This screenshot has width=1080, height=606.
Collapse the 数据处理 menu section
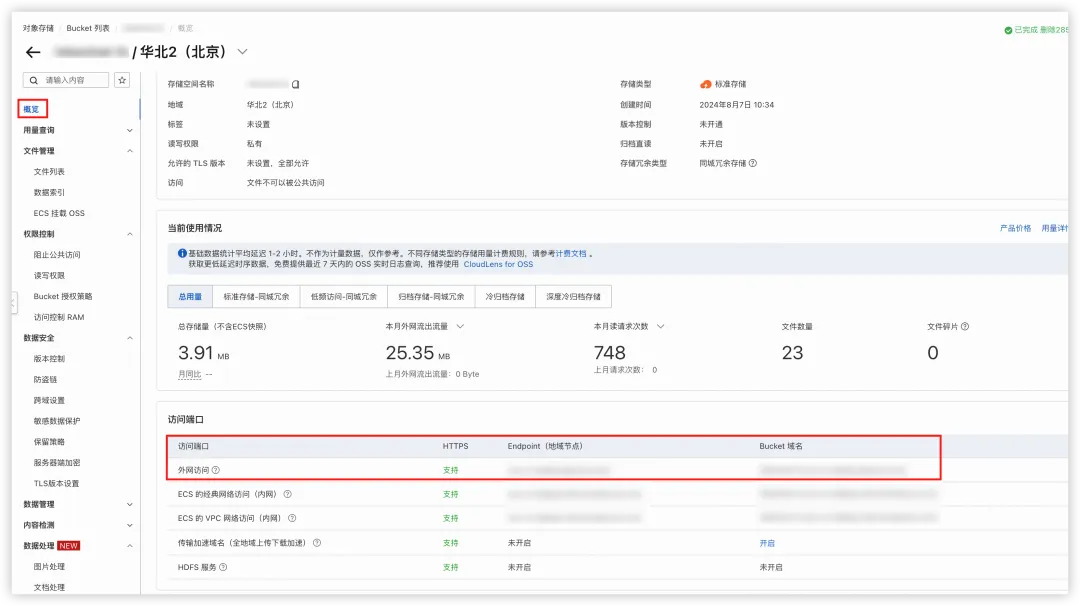[129, 546]
